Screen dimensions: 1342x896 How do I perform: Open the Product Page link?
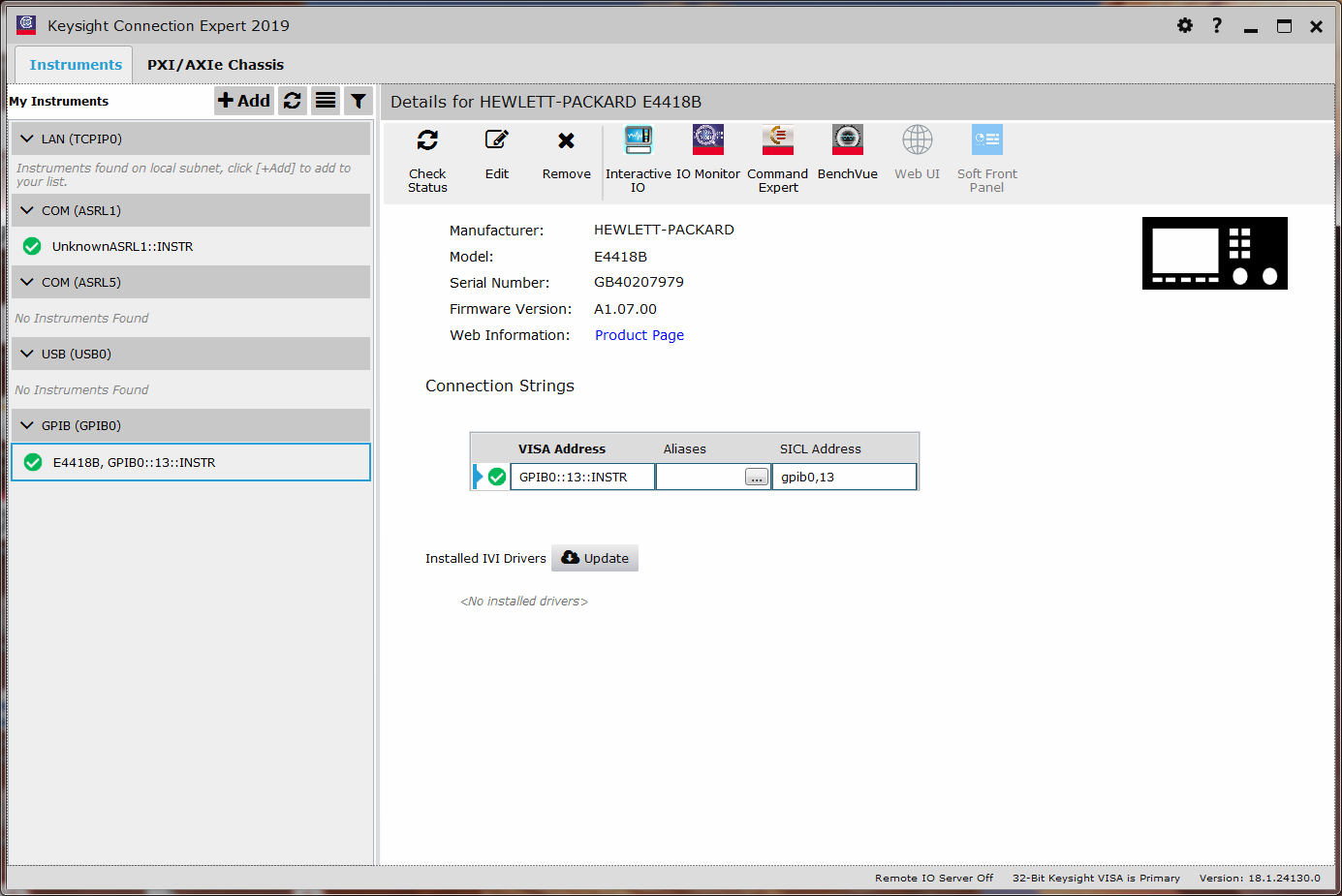coord(640,335)
